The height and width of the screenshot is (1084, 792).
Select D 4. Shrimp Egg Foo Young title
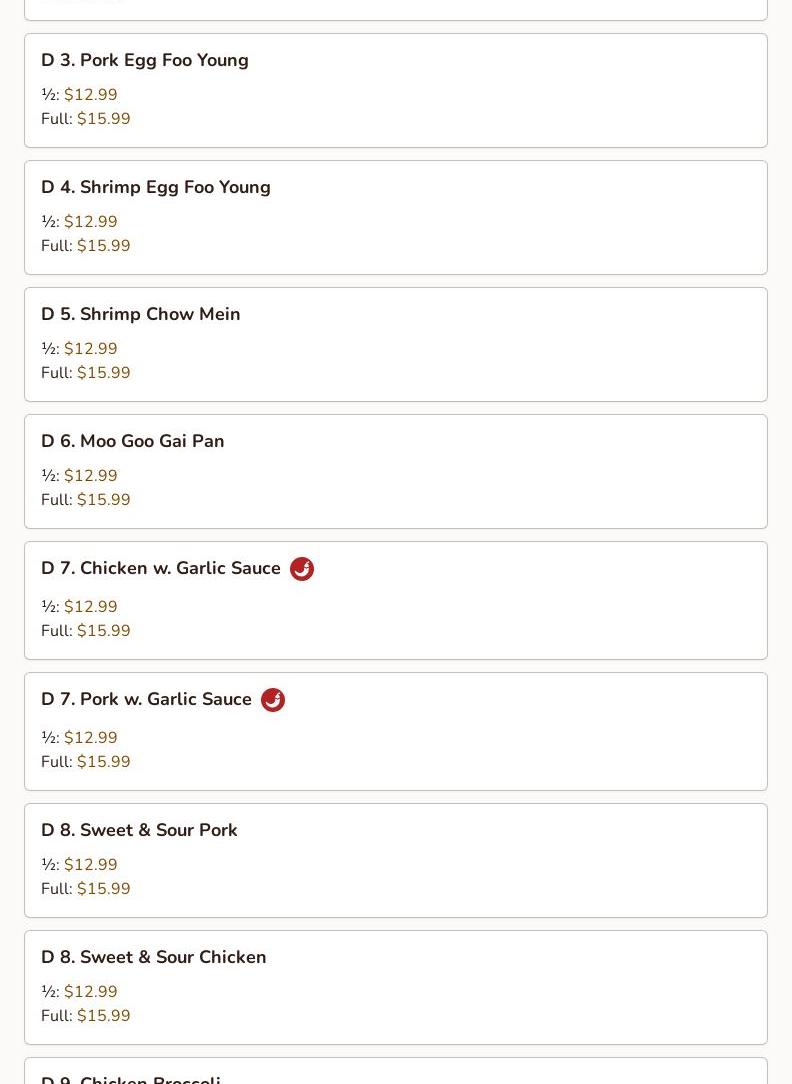point(156,187)
